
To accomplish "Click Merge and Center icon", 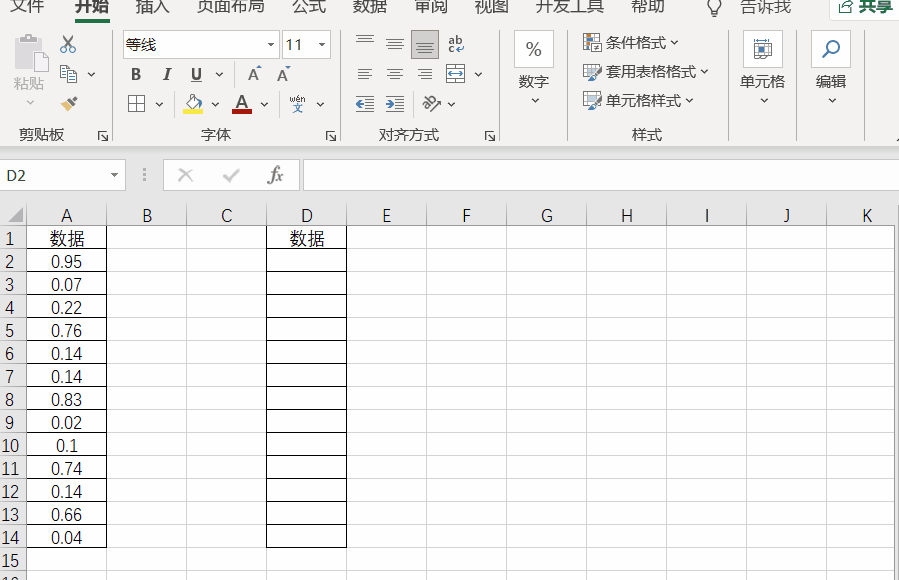I will (x=455, y=74).
